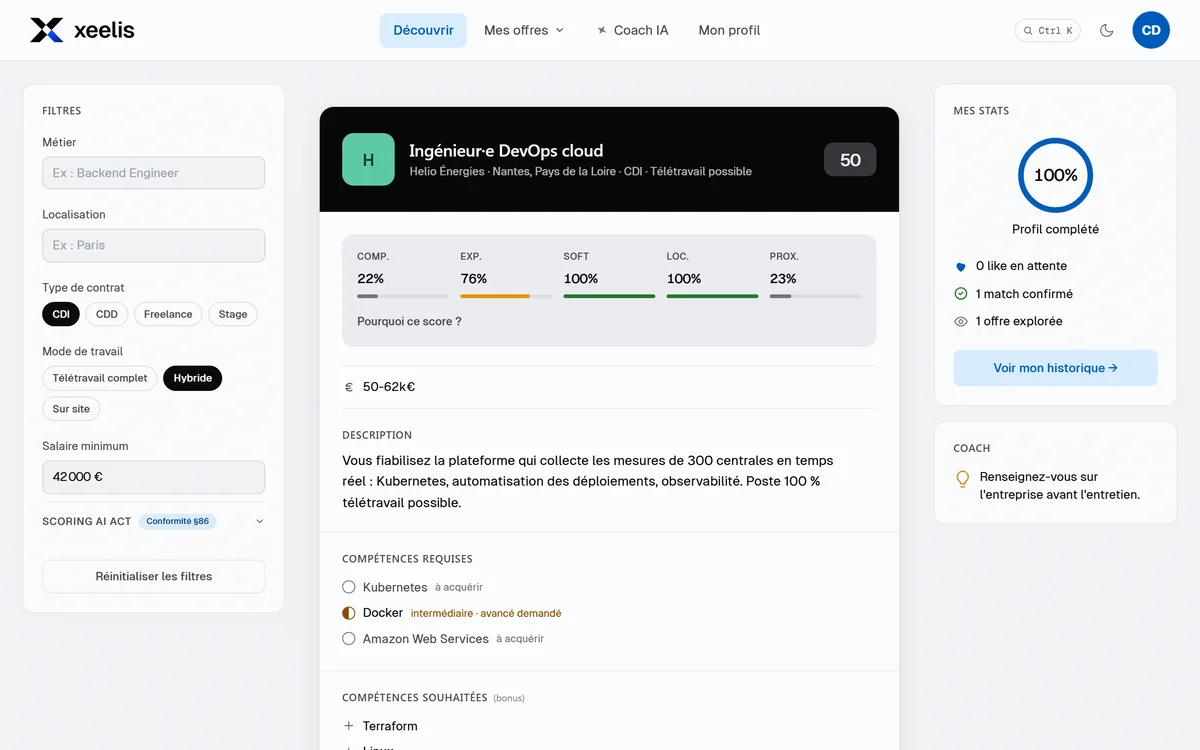Screen dimensions: 1200x750
Task: Enable the Télétravail complet work mode
Action: [100, 378]
